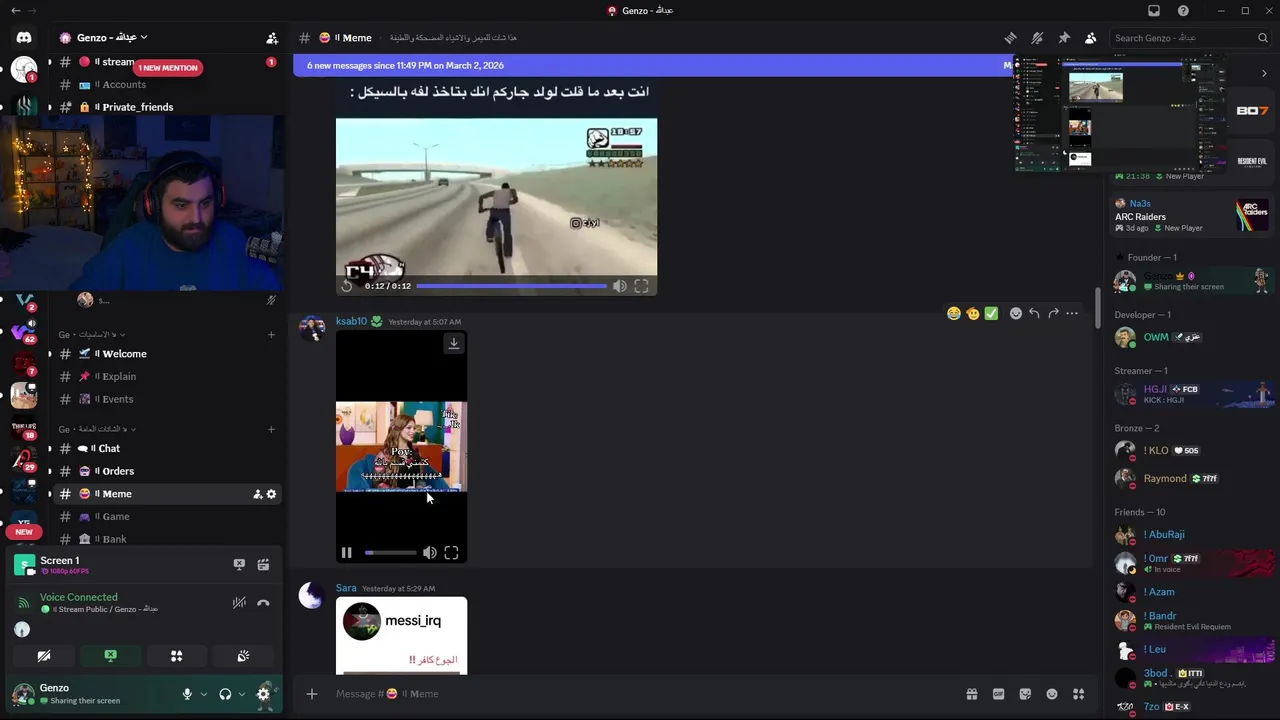
Task: Open the Apps launcher icon in message bar
Action: 1079,694
